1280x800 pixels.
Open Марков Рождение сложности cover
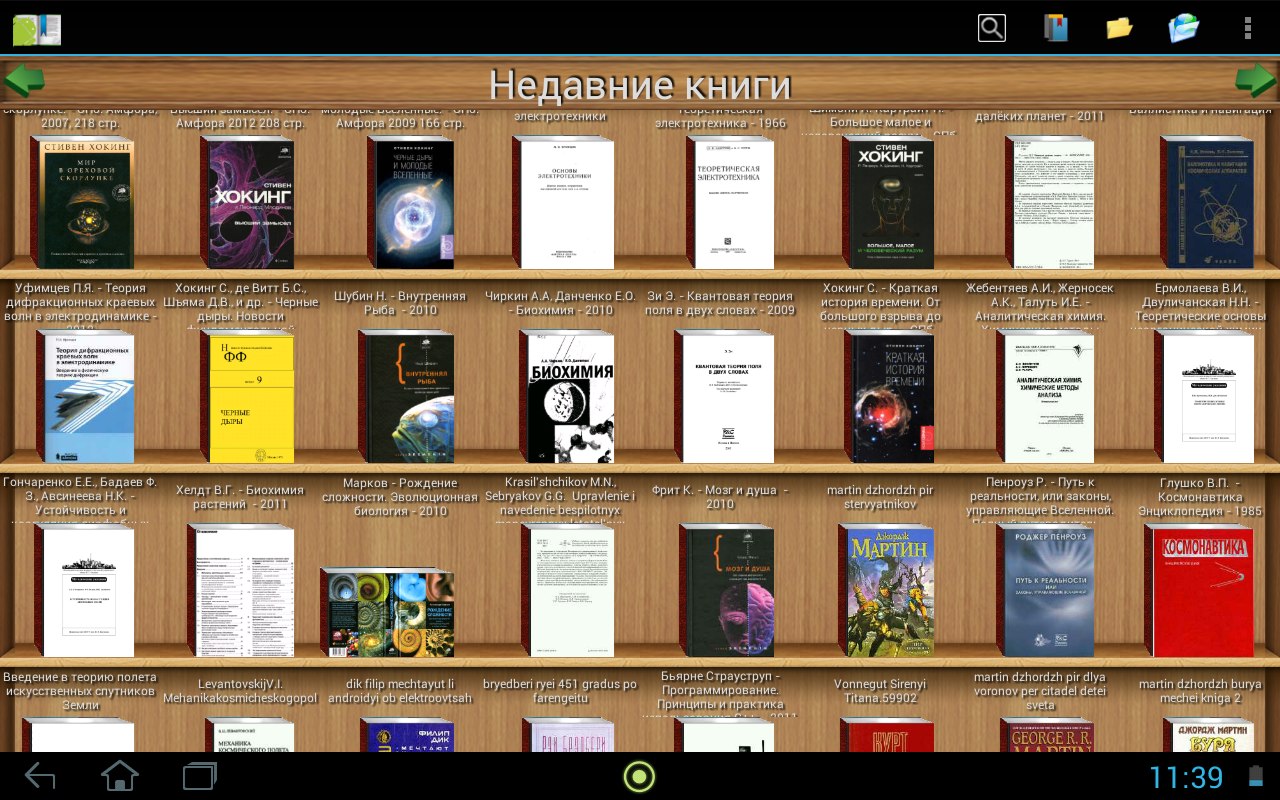[x=387, y=612]
